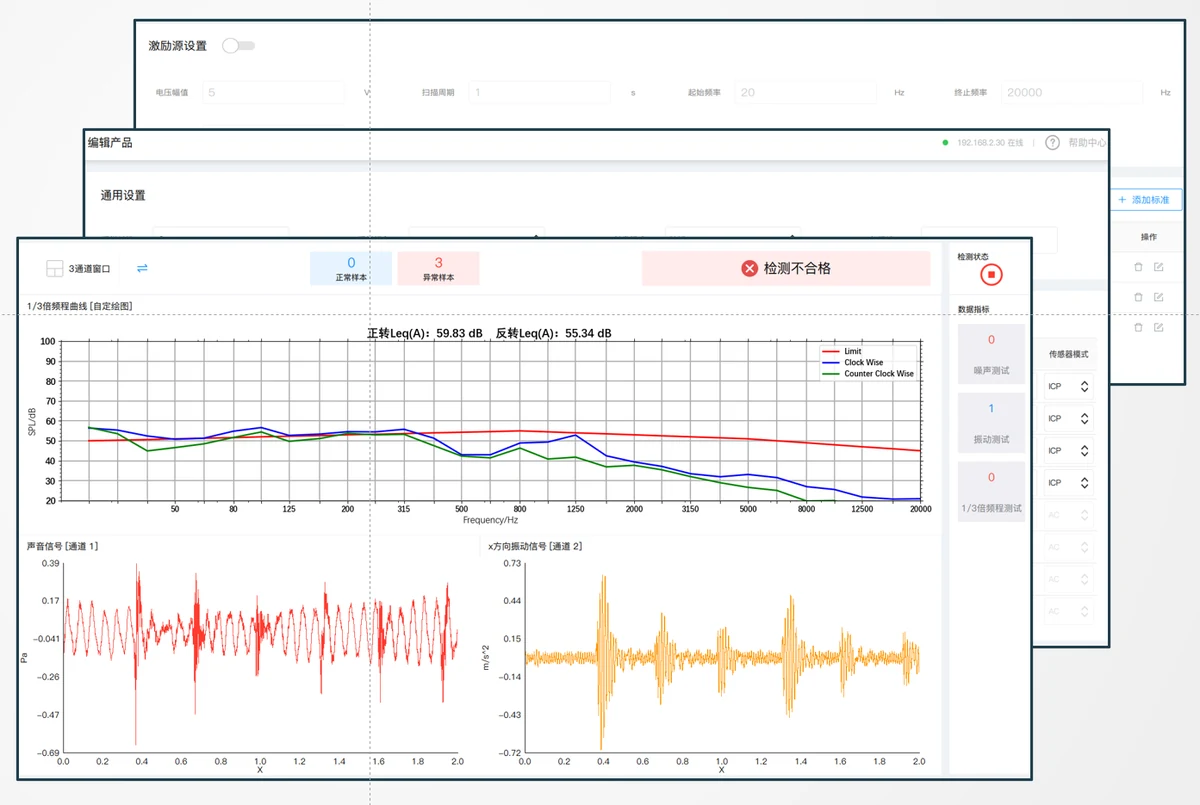Click the red X icon beside 检测不合格

750,268
